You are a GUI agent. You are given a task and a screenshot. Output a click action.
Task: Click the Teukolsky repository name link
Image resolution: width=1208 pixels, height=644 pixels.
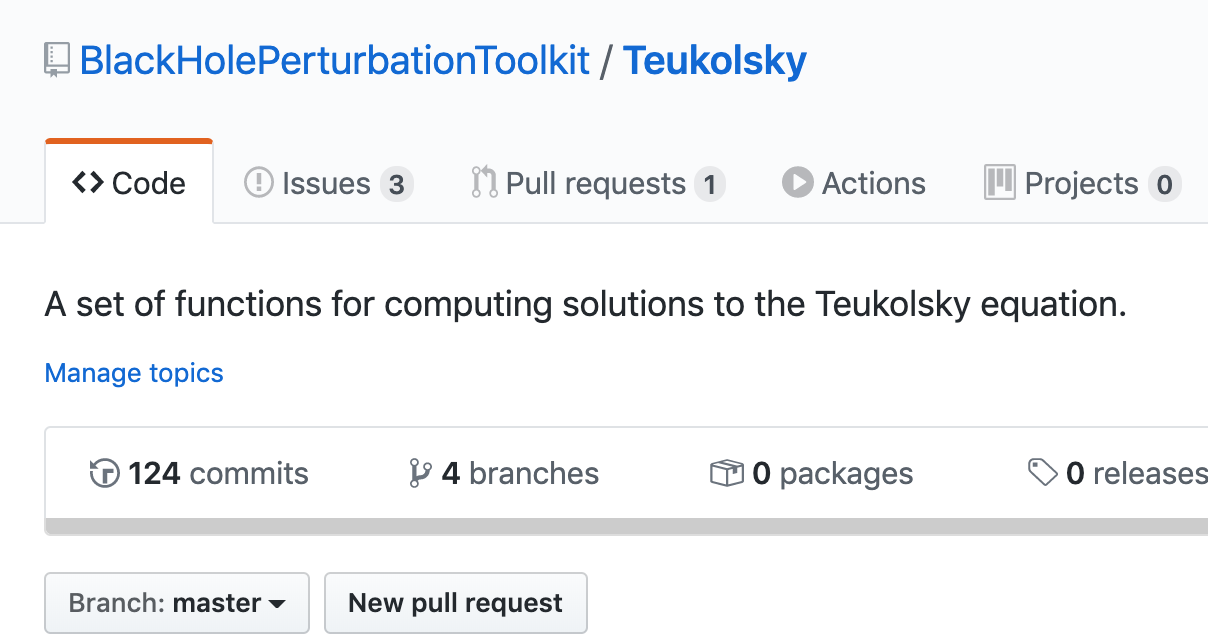coord(715,62)
